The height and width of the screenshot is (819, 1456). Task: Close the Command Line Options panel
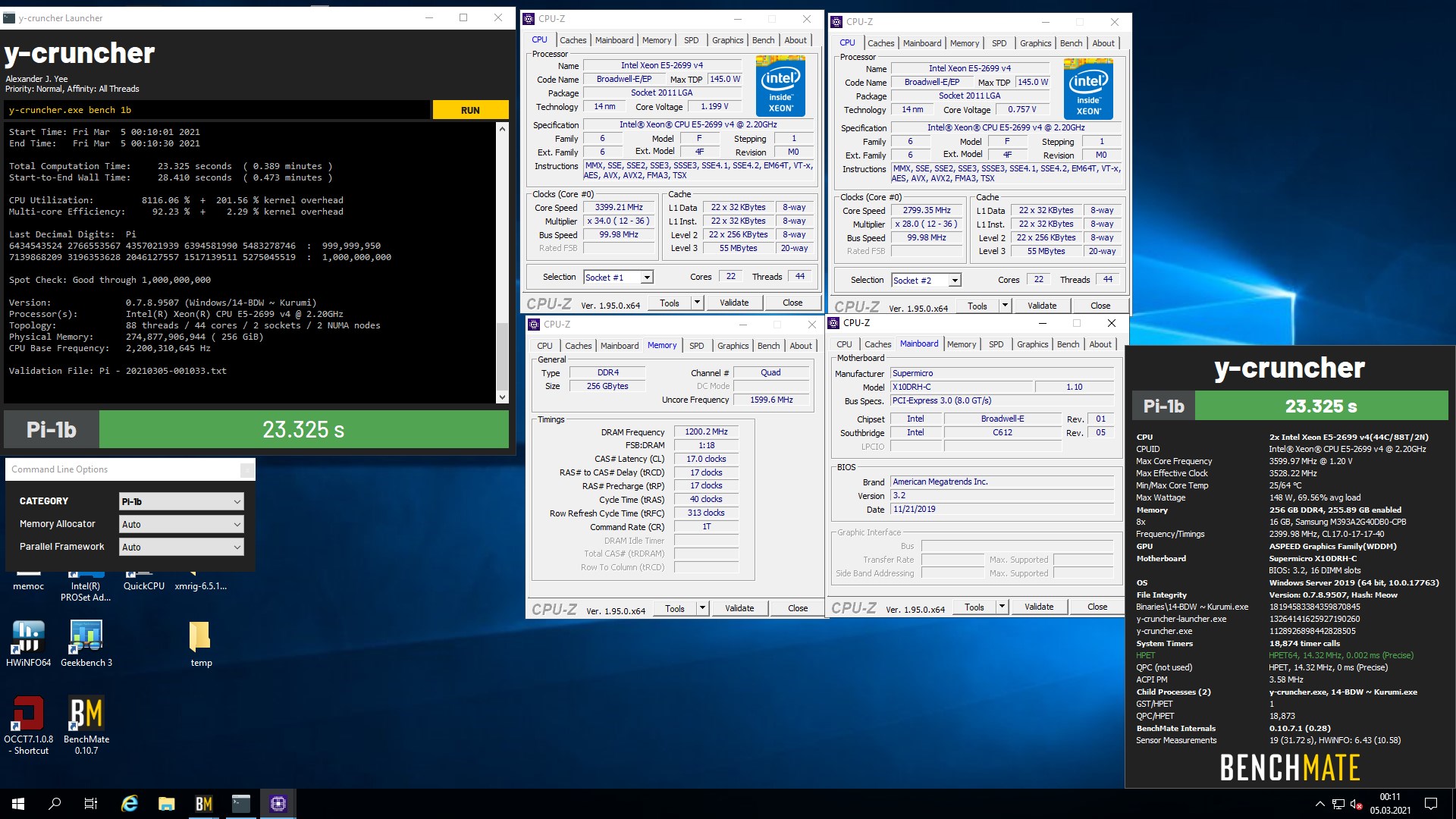247,470
